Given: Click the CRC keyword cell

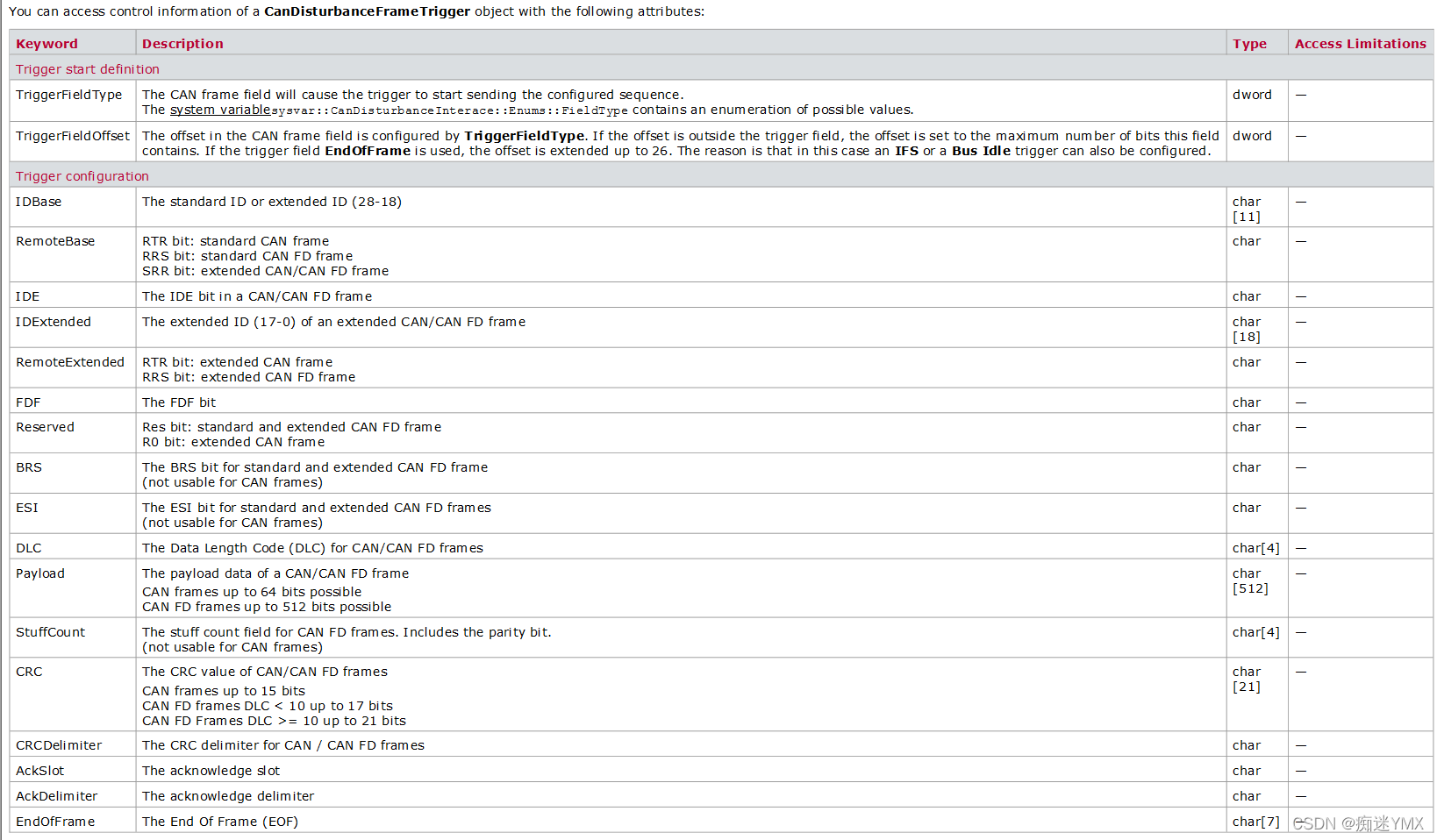Looking at the screenshot, I should pyautogui.click(x=73, y=694).
